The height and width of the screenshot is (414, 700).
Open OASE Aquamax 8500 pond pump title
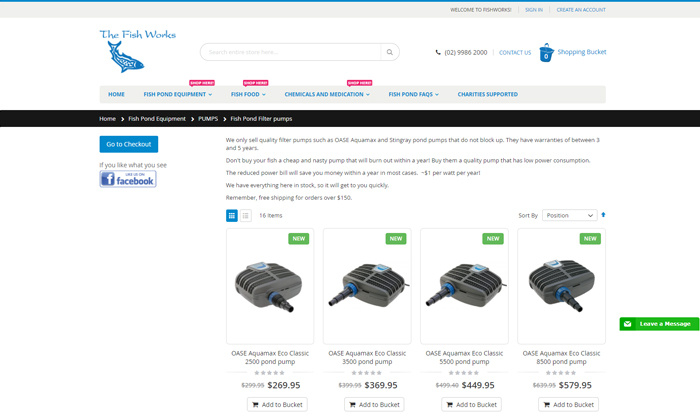[x=562, y=357]
